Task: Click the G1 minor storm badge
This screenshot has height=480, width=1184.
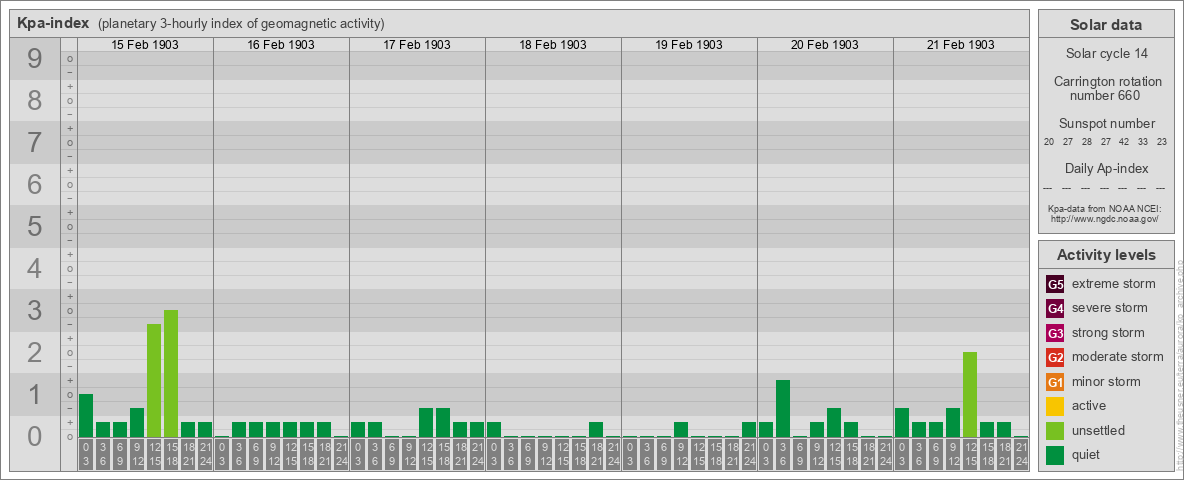Action: (x=1055, y=382)
